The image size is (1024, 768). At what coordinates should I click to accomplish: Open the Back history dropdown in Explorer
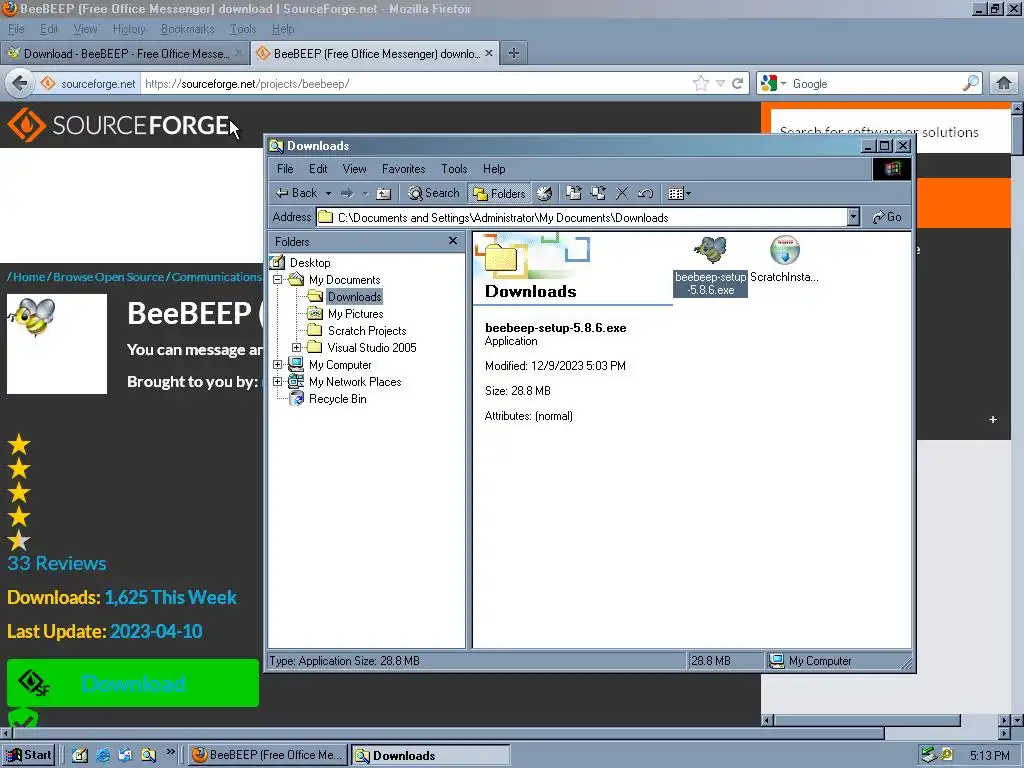[x=328, y=193]
